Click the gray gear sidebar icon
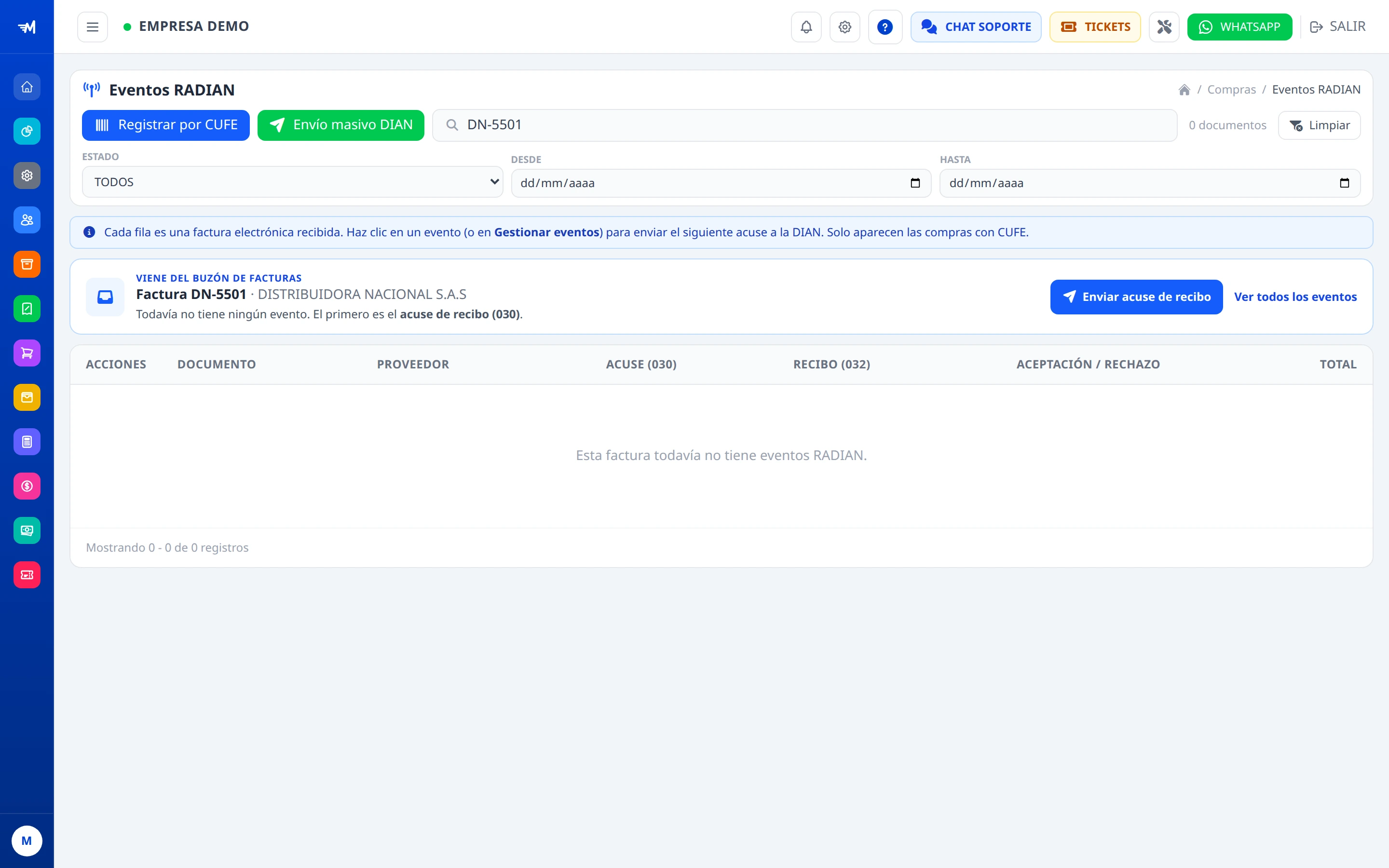The height and width of the screenshot is (868, 1389). tap(27, 176)
